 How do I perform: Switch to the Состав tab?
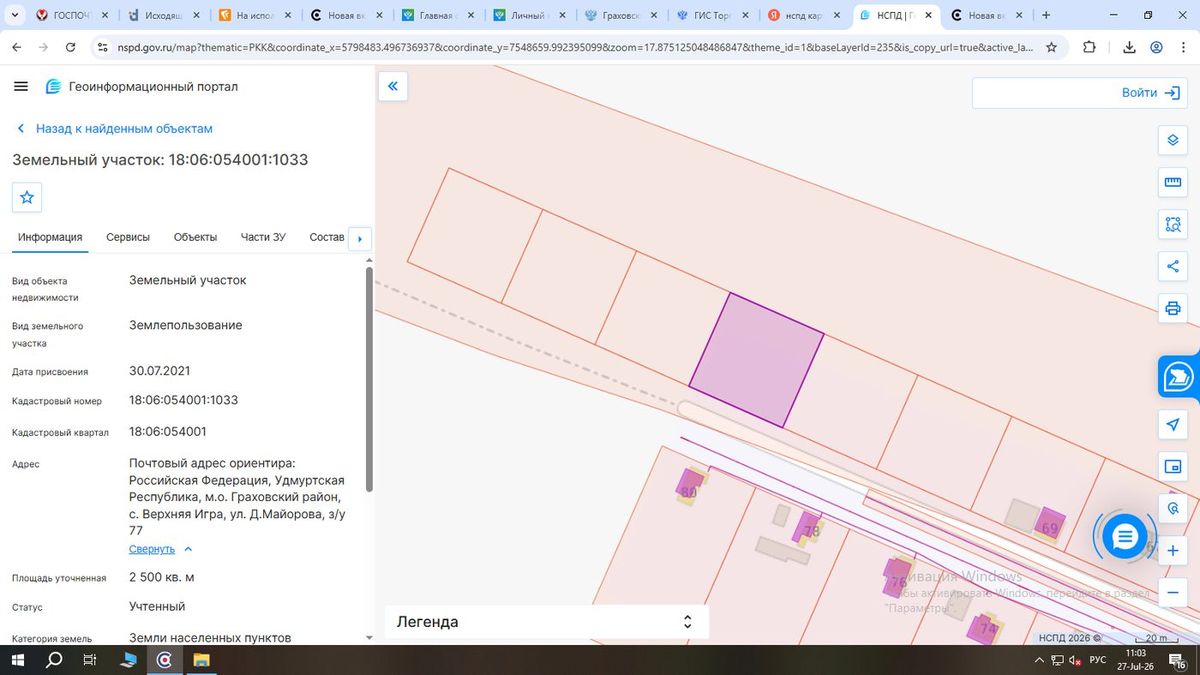[327, 237]
